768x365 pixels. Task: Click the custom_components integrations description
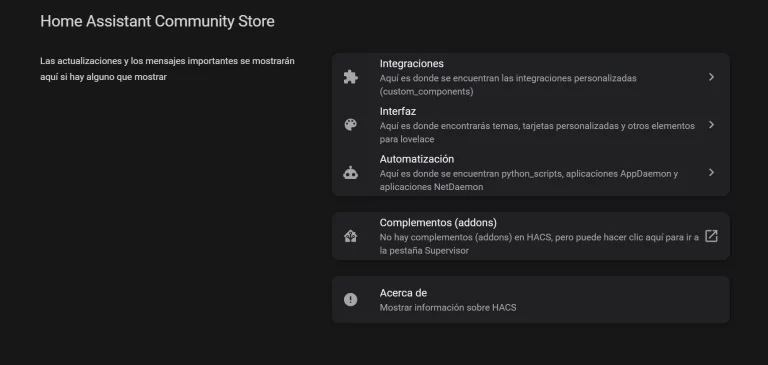pyautogui.click(x=508, y=85)
